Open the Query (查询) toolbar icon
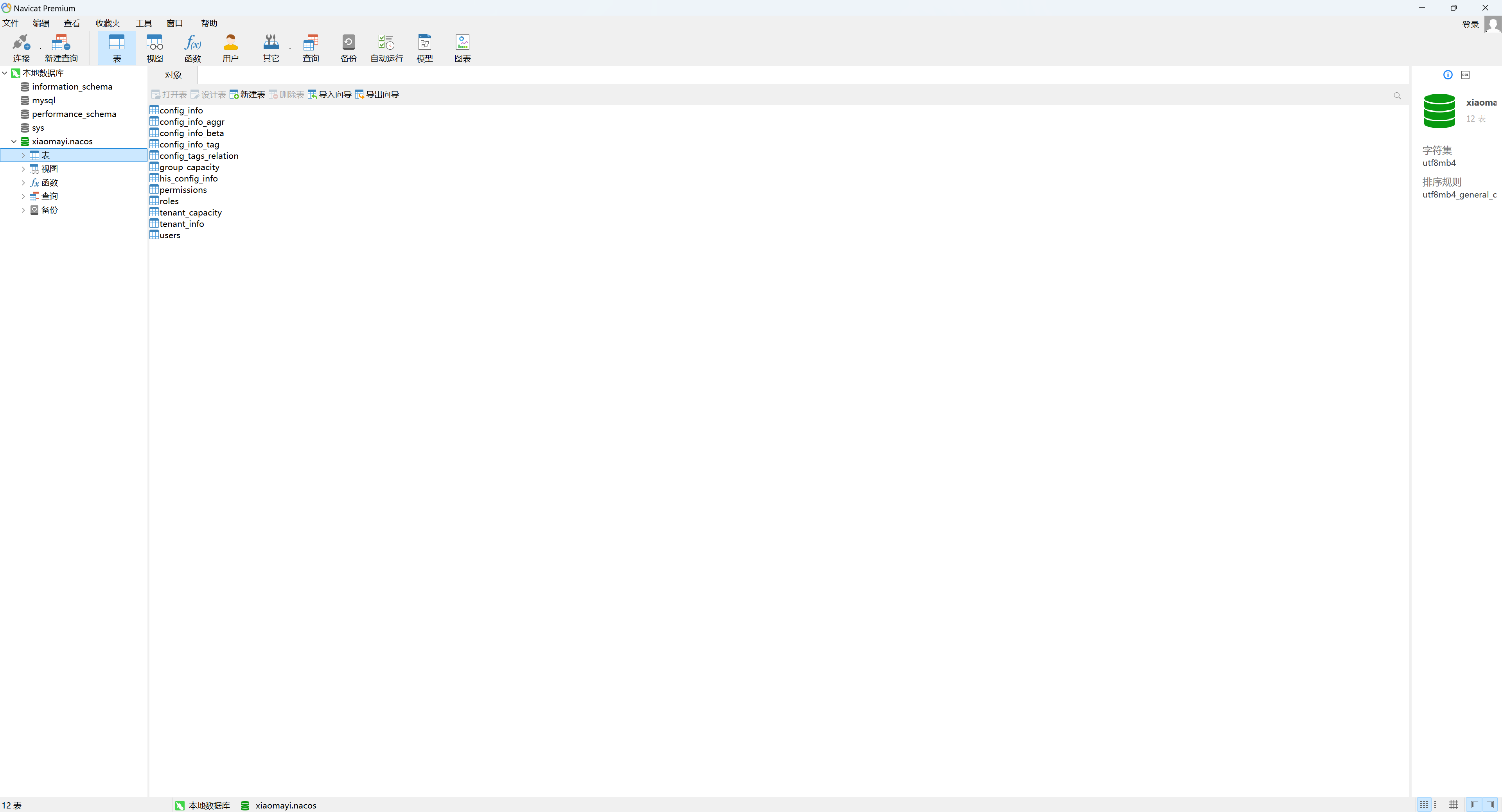 (x=311, y=49)
